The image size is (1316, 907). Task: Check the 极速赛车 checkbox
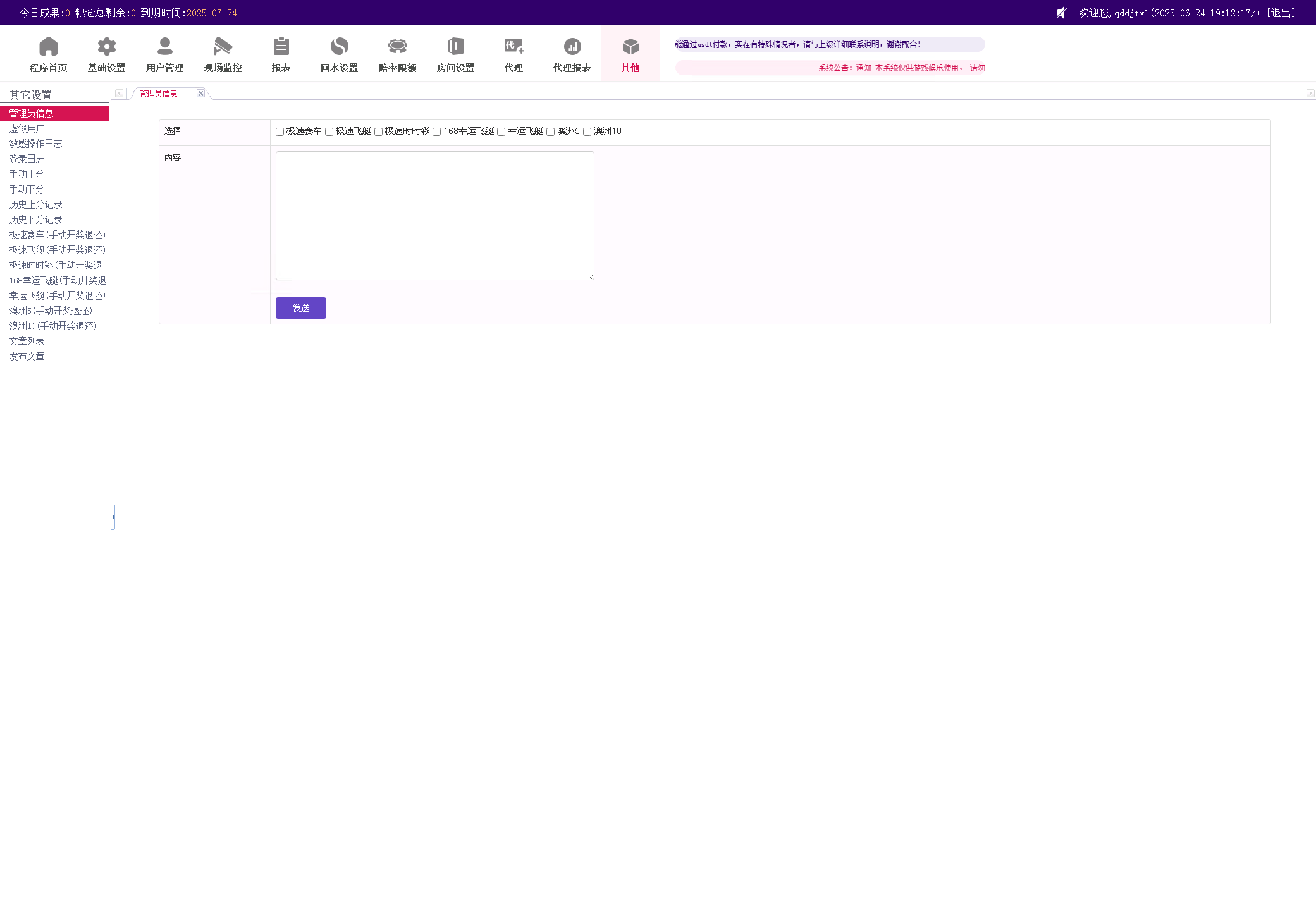[280, 132]
